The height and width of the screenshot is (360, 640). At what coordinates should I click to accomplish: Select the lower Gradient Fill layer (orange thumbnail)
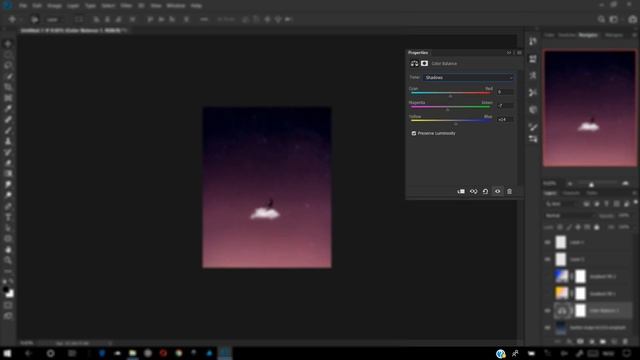point(561,293)
